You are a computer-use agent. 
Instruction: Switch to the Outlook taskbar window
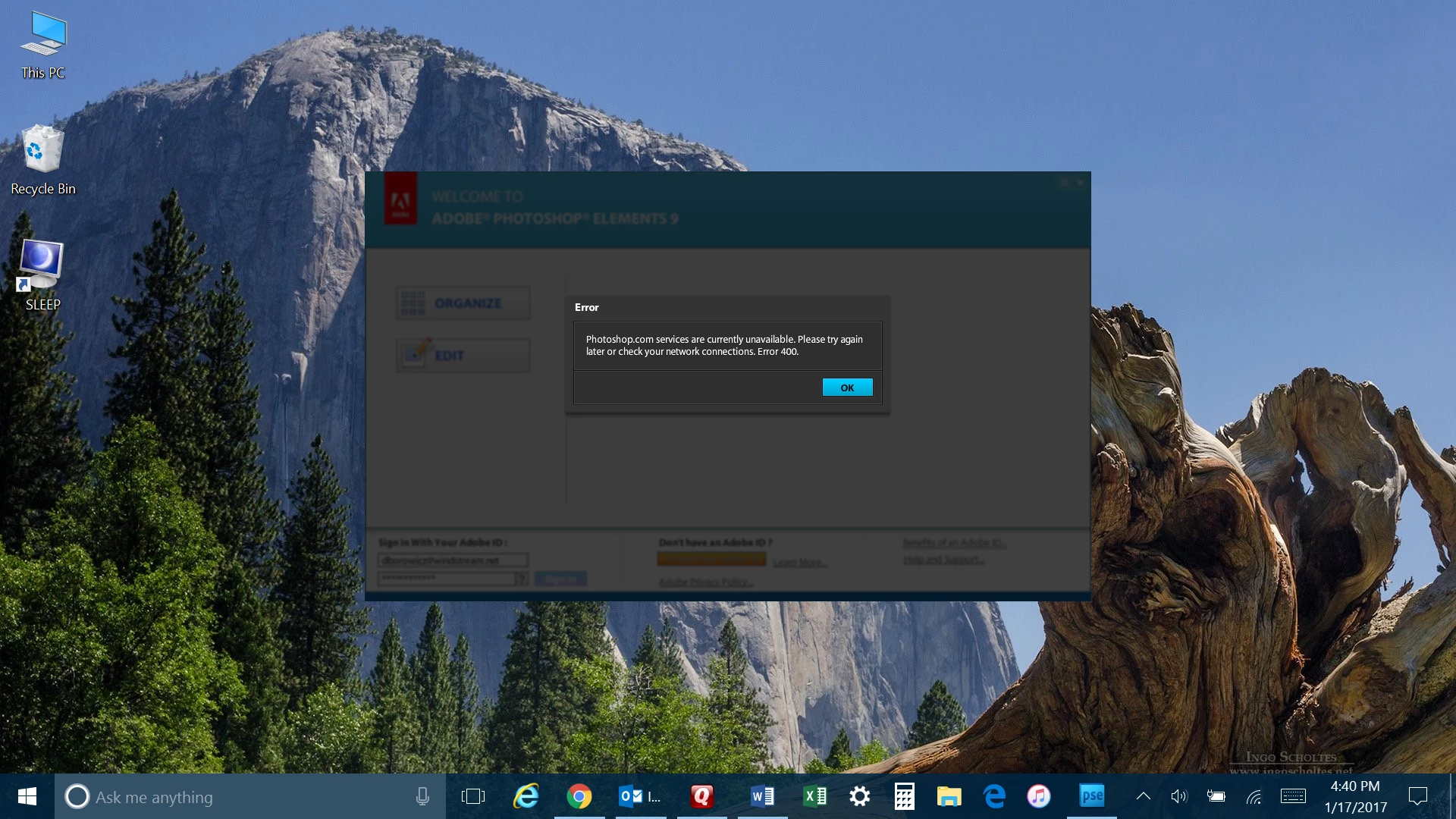(640, 796)
